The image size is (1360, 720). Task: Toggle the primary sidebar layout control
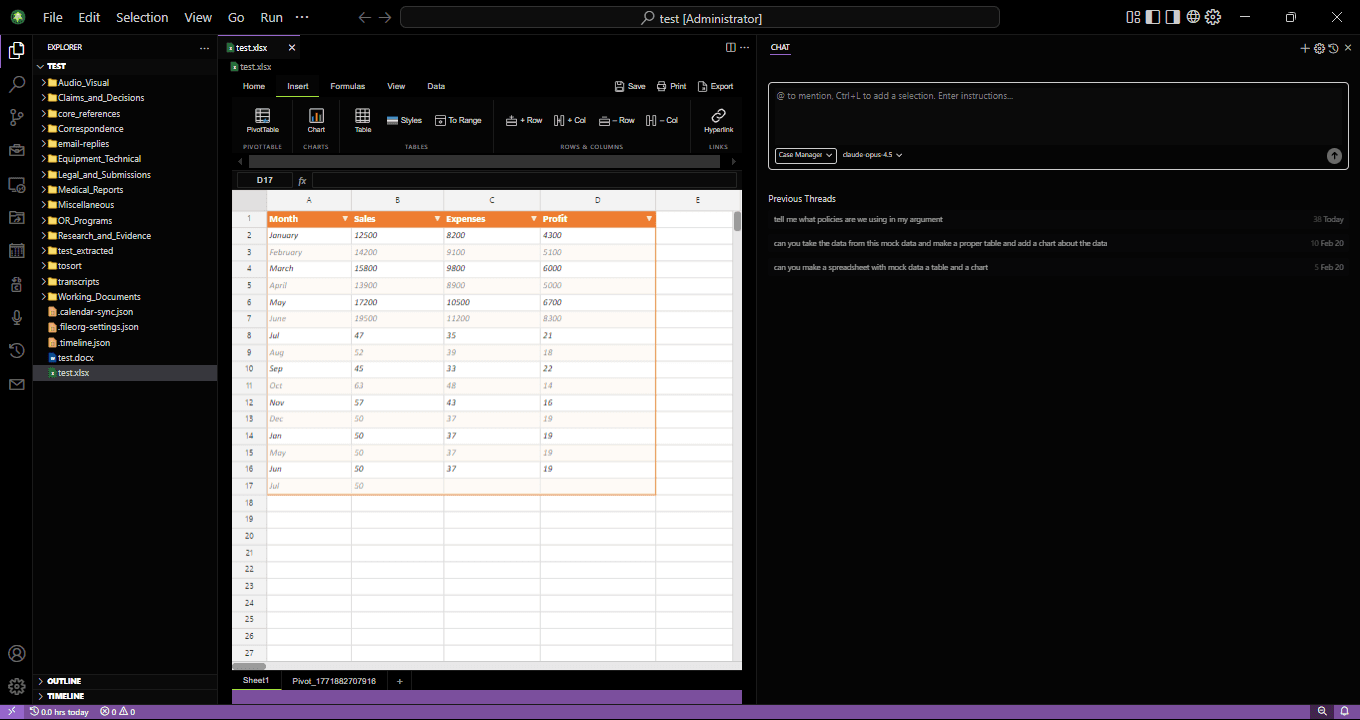[1152, 17]
